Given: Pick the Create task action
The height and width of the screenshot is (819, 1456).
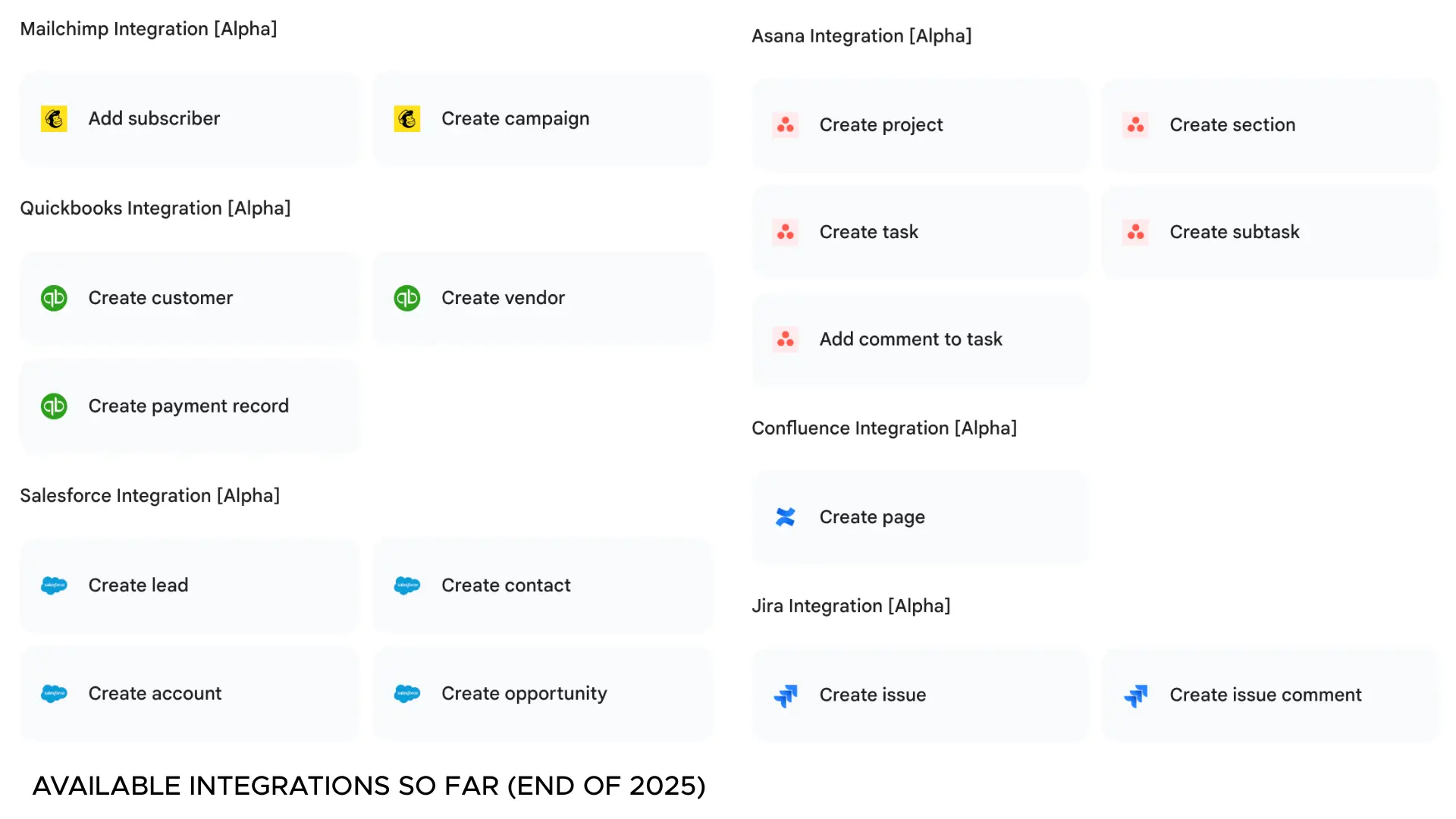Looking at the screenshot, I should click(x=920, y=232).
